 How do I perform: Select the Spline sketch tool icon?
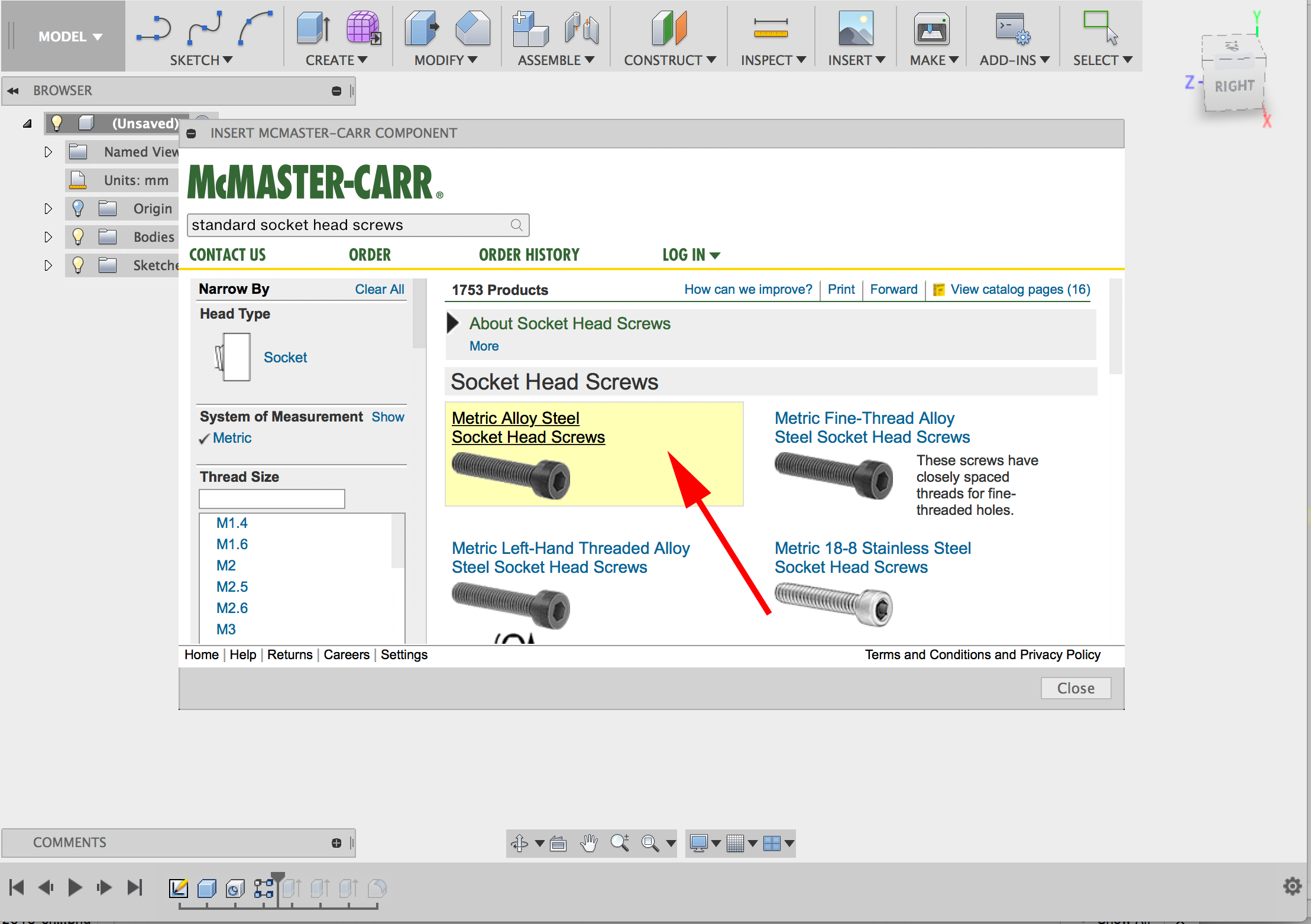tap(205, 28)
